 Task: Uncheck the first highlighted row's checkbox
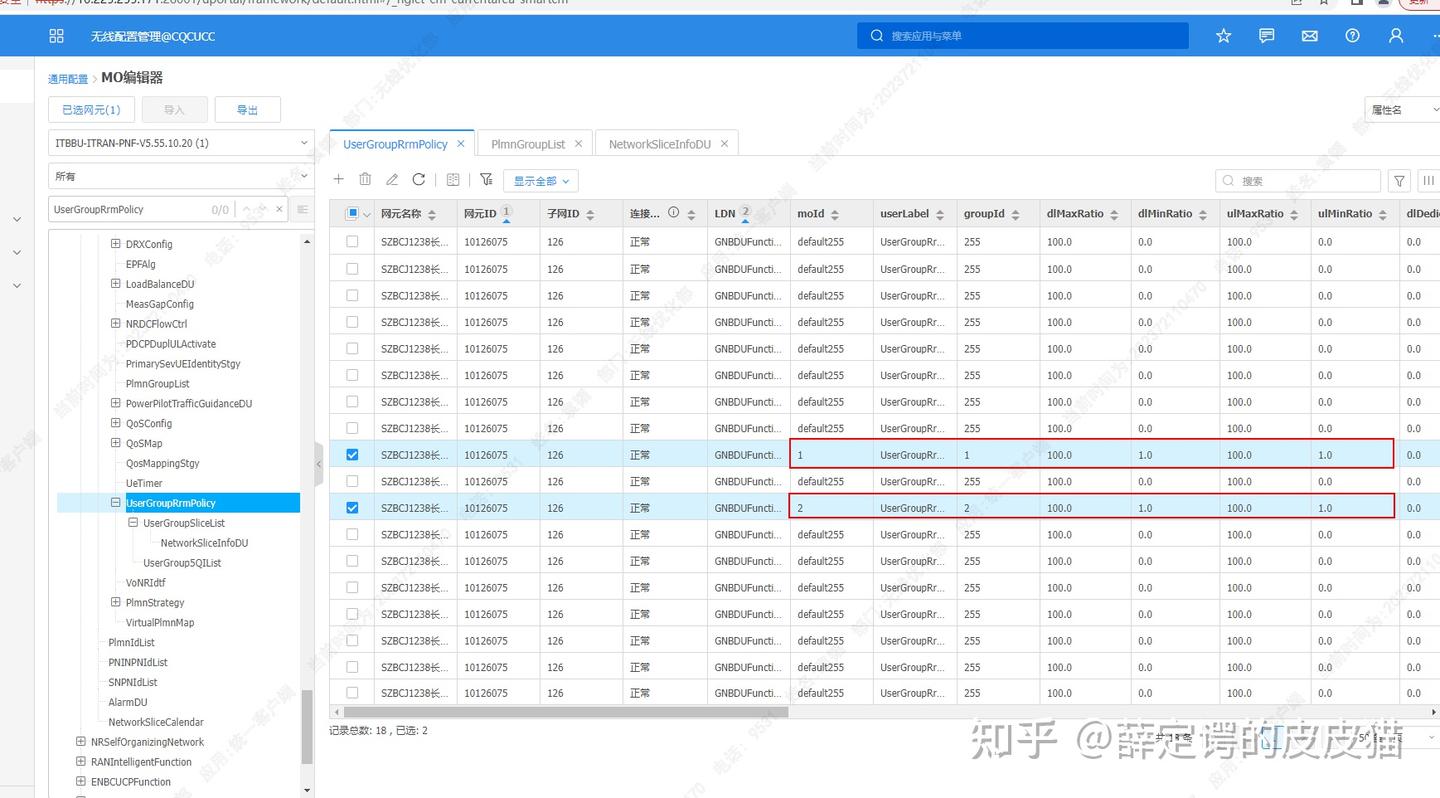tap(351, 454)
